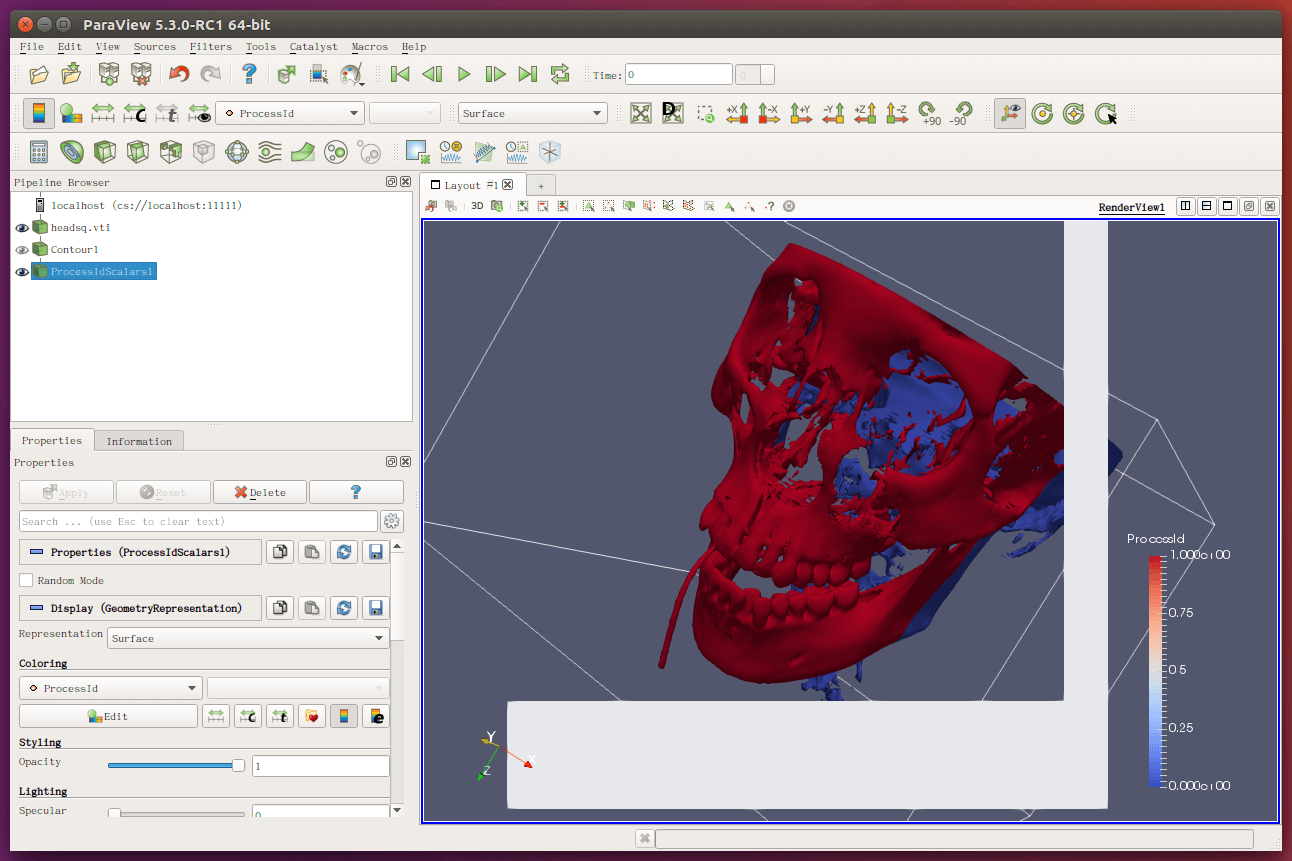Viewport: 1292px width, 861px height.
Task: Toggle color legend visibility in toolbar
Action: tap(39, 113)
